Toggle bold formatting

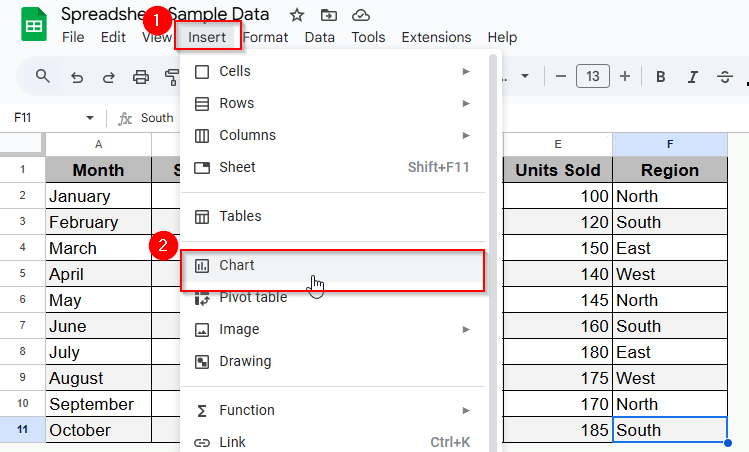pos(661,76)
